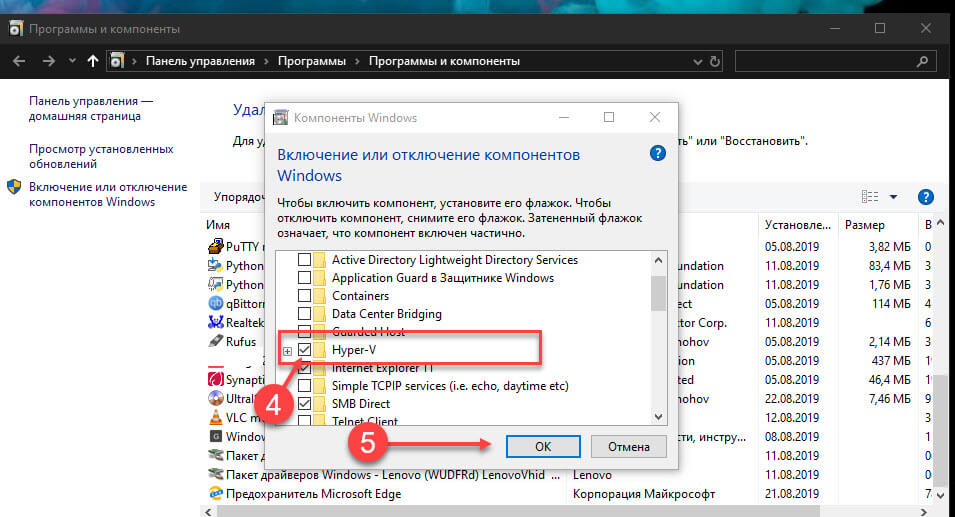
Task: Open the view options dropdown arrow
Action: tap(893, 197)
